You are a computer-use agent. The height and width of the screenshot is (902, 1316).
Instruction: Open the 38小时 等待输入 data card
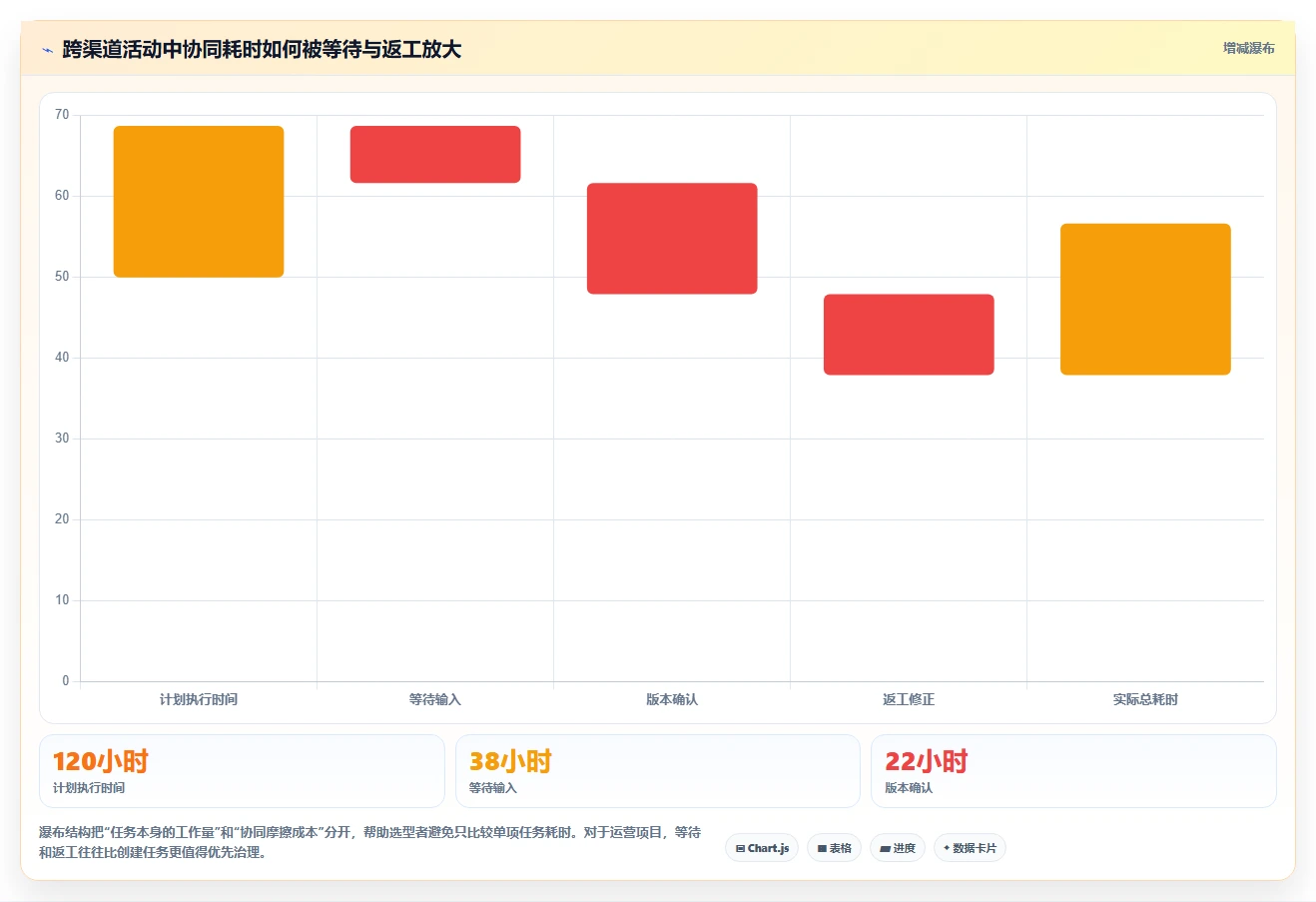point(657,771)
